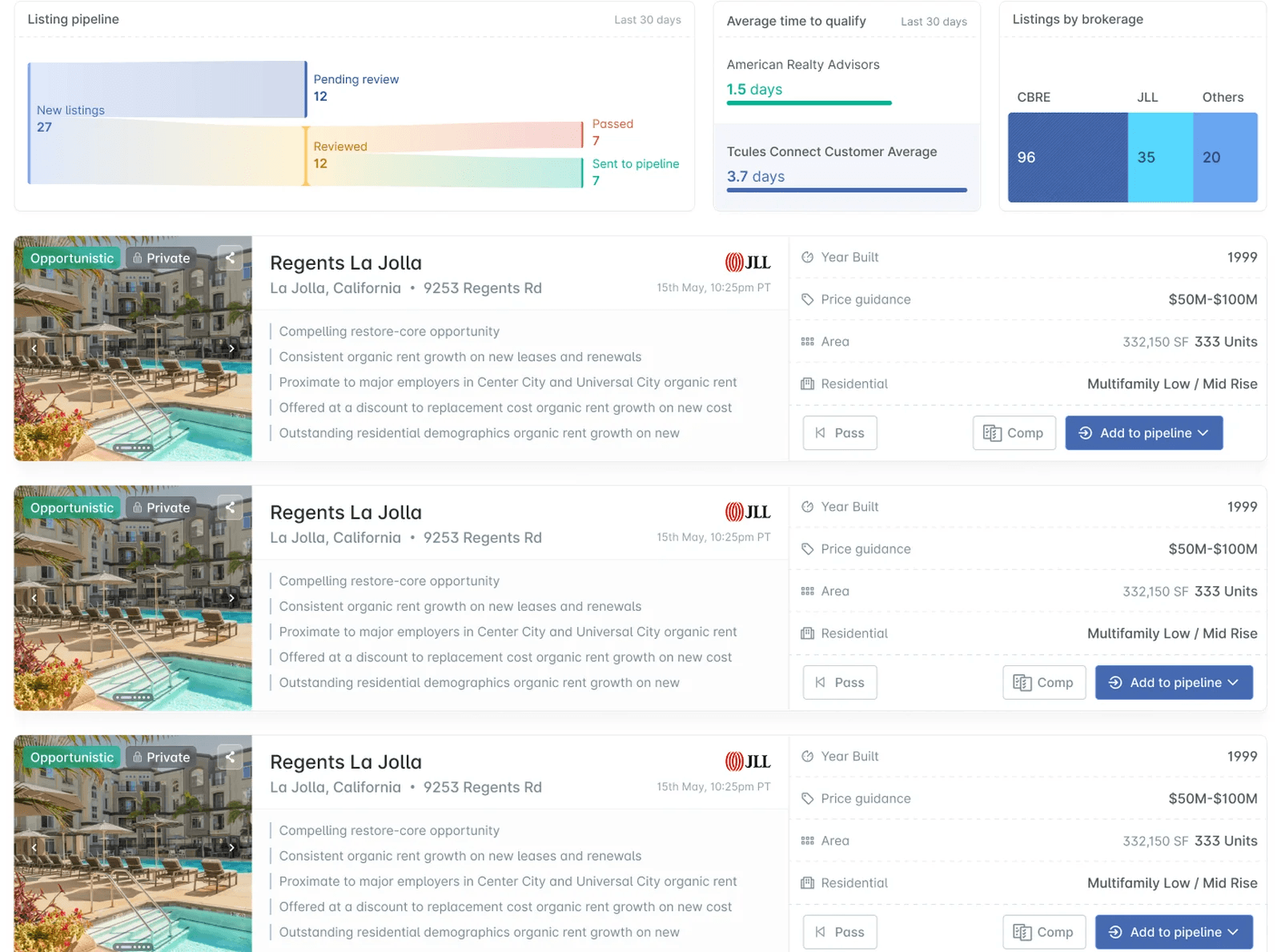Screen dimensions: 1281x952
Task: Click Residential building icon in third listing
Action: [x=807, y=883]
